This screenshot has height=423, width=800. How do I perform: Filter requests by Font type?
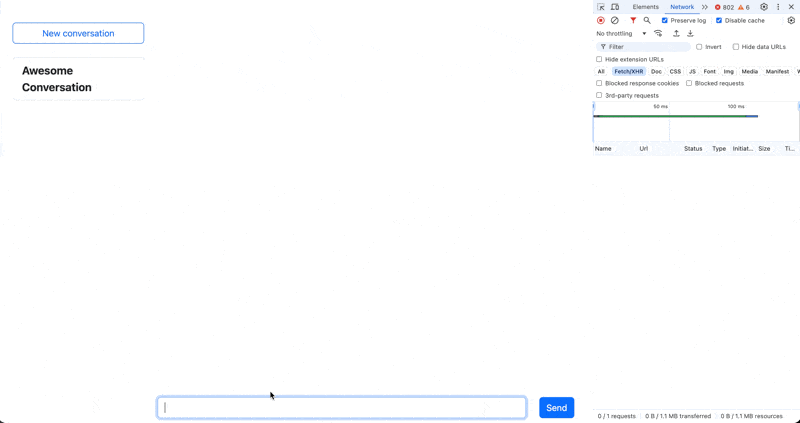(x=710, y=71)
